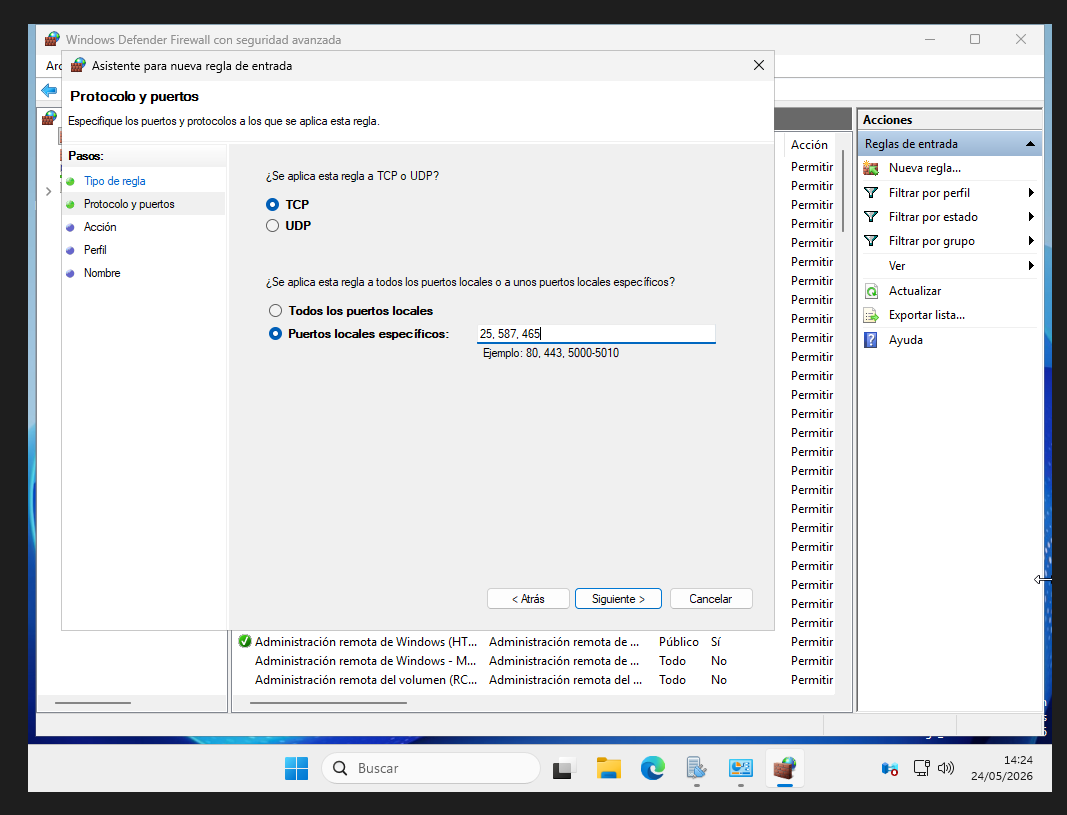Click Ayuda action label
This screenshot has height=815, width=1067.
pyautogui.click(x=906, y=340)
